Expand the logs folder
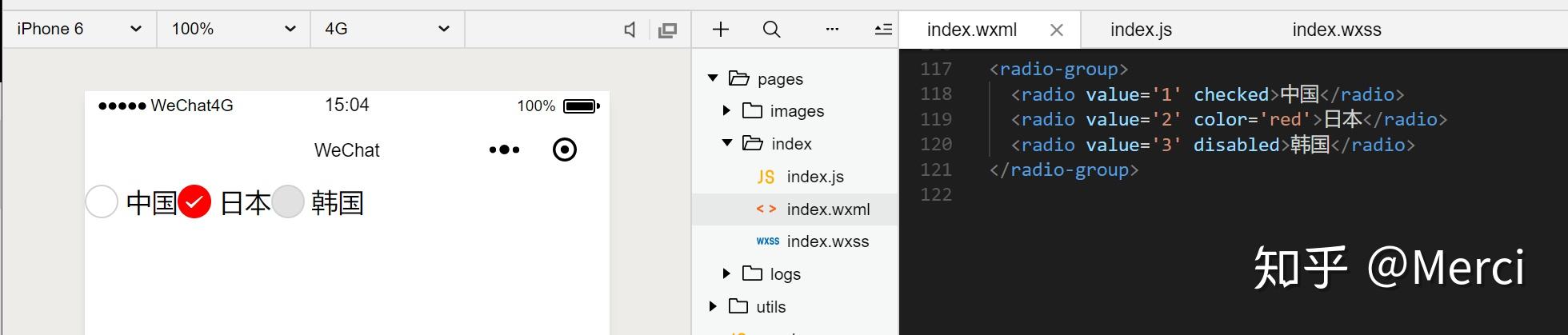 click(x=726, y=274)
